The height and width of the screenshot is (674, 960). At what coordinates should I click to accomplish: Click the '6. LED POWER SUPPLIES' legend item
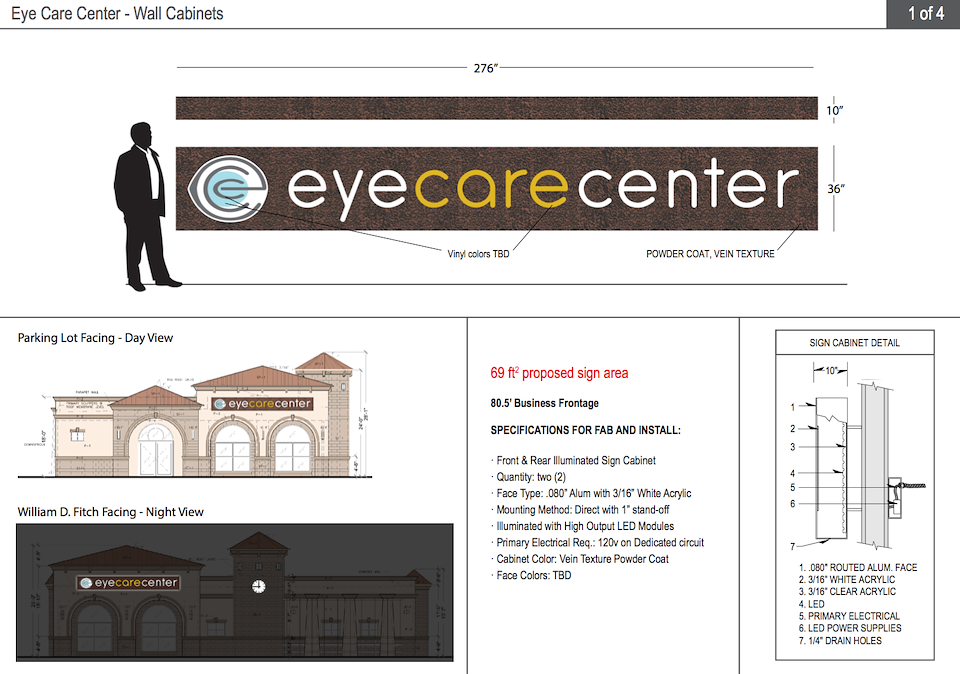850,628
